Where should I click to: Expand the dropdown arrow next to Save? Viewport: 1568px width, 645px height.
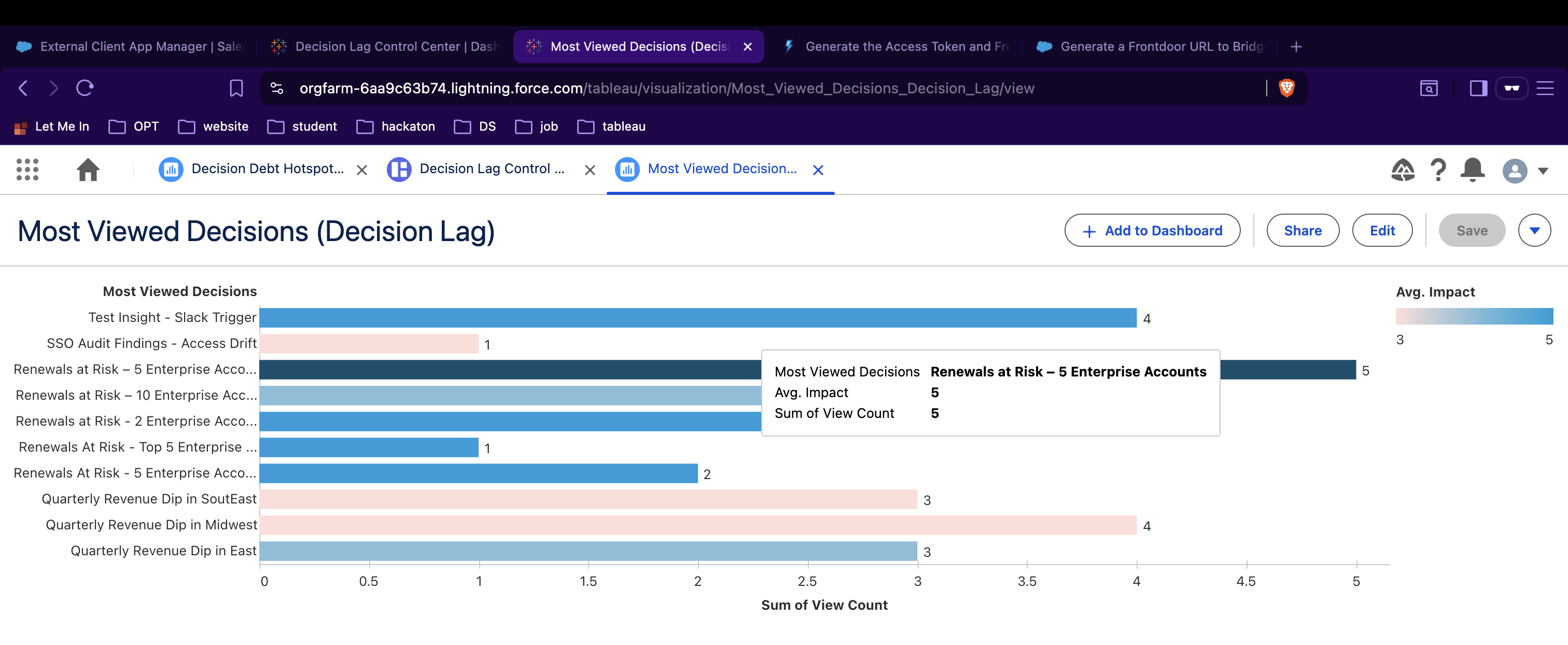(1534, 231)
